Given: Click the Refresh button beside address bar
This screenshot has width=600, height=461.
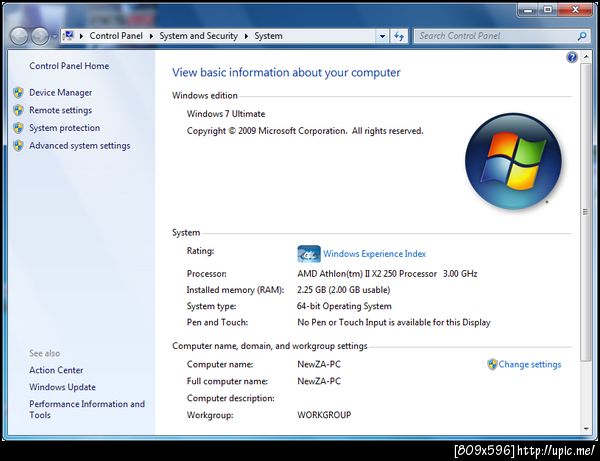Looking at the screenshot, I should coord(399,36).
